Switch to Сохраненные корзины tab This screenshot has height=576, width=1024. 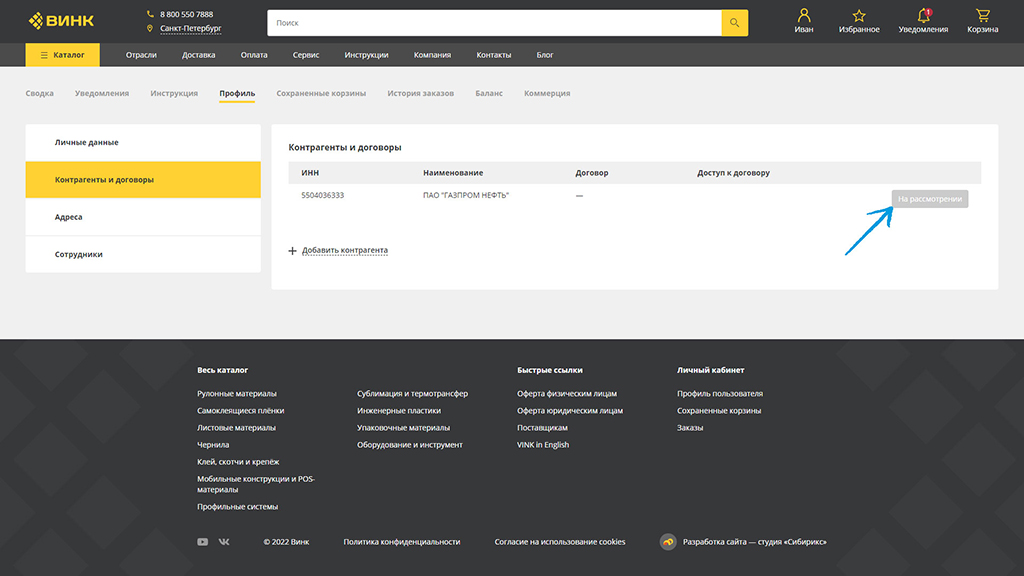[x=321, y=93]
